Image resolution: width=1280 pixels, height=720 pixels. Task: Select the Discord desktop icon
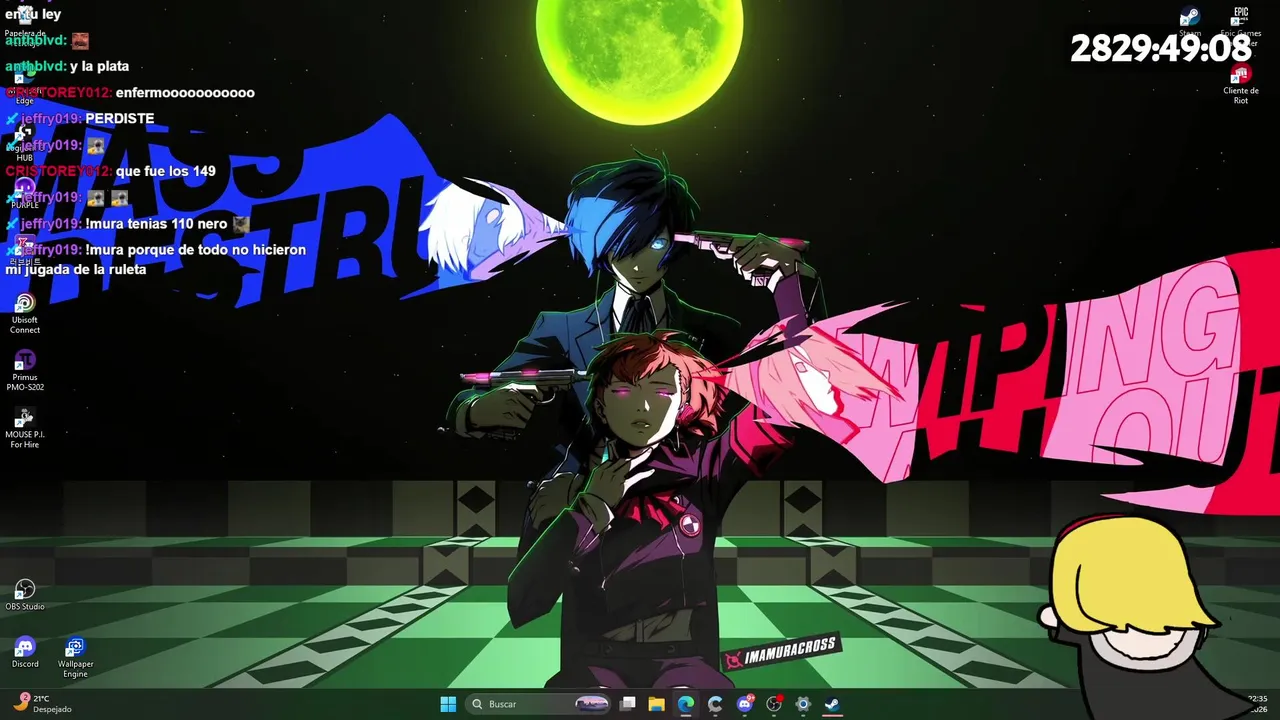click(25, 652)
